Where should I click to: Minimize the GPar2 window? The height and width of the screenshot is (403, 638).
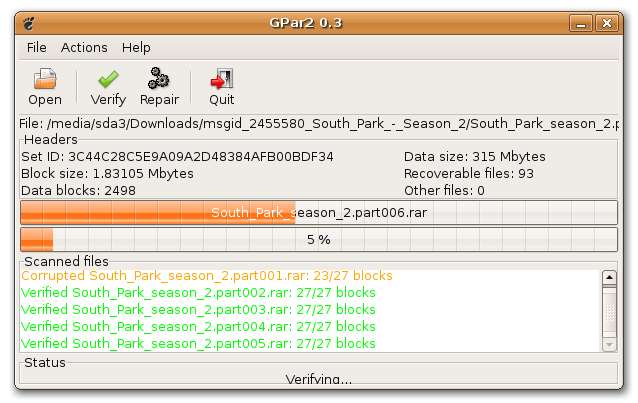point(581,23)
